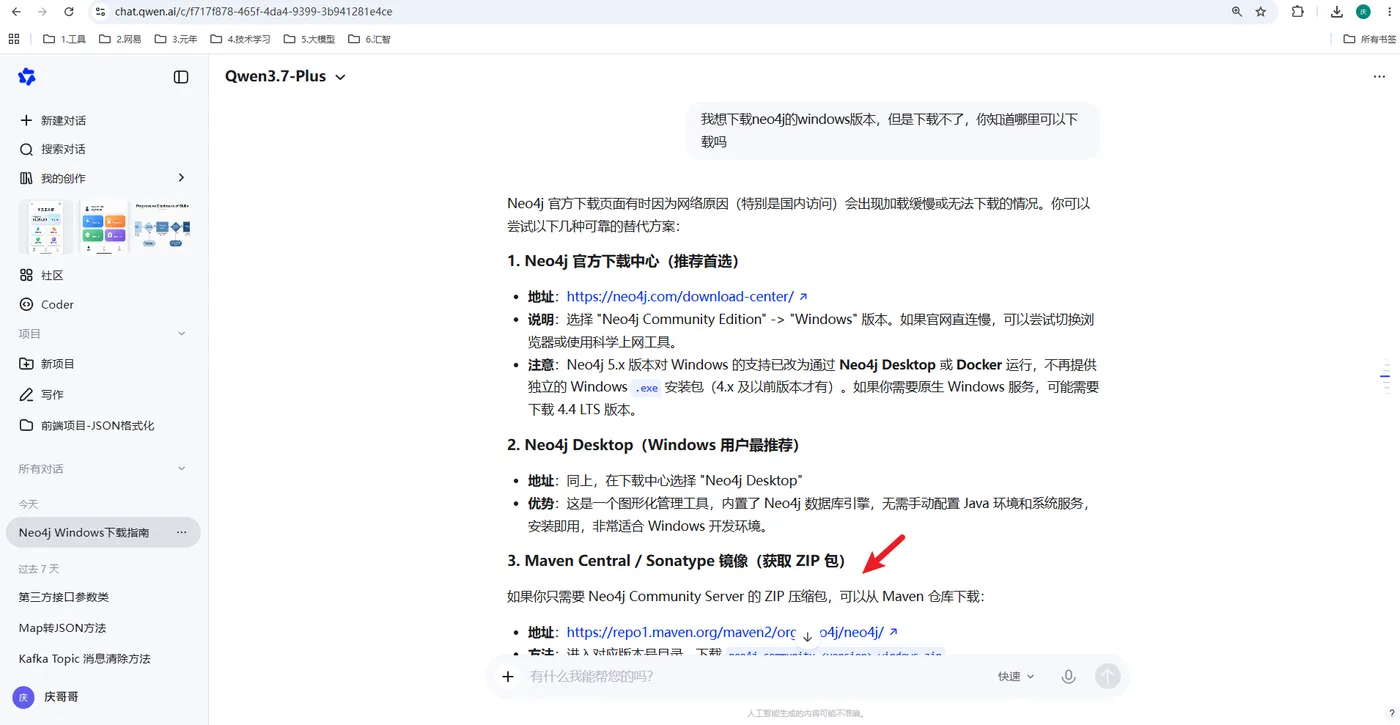This screenshot has height=725, width=1400.
Task: Open 2.网易 bookmark folder
Action: [x=120, y=39]
